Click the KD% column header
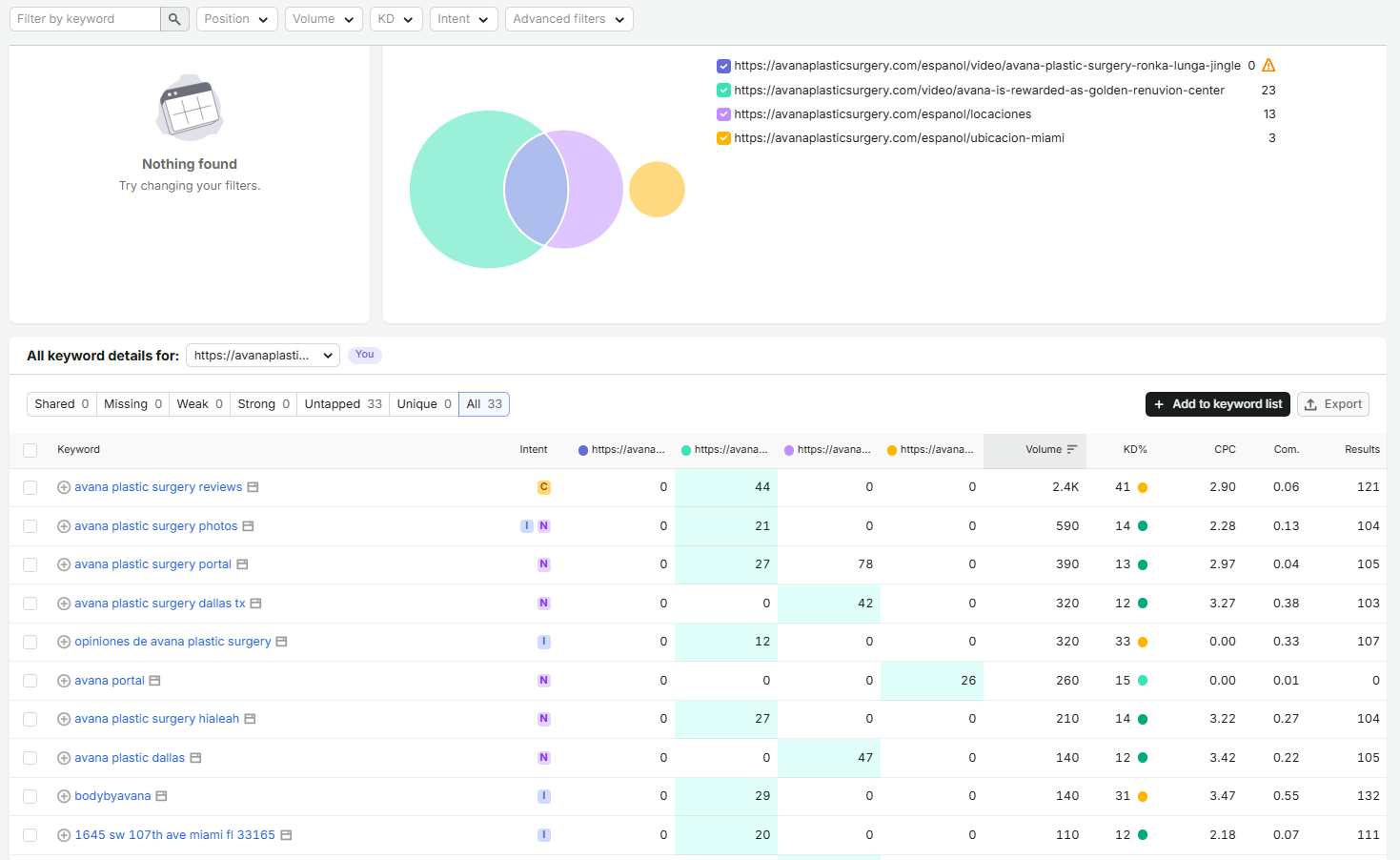This screenshot has height=860, width=1400. 1135,450
